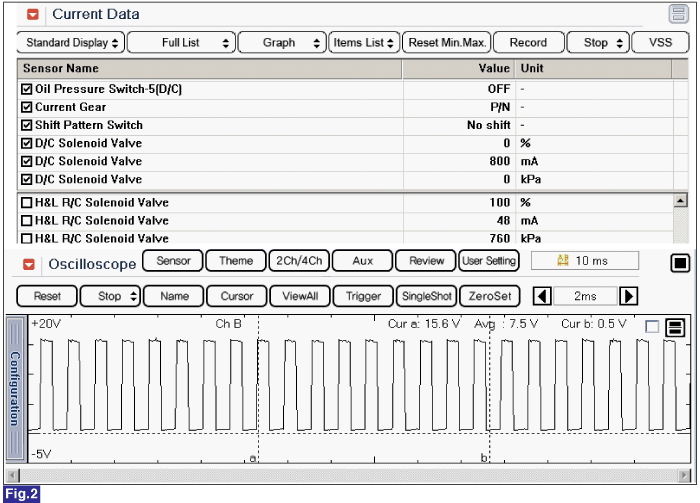The width and height of the screenshot is (700, 503).
Task: Click the Sensor button in Oscilloscope
Action: [173, 261]
